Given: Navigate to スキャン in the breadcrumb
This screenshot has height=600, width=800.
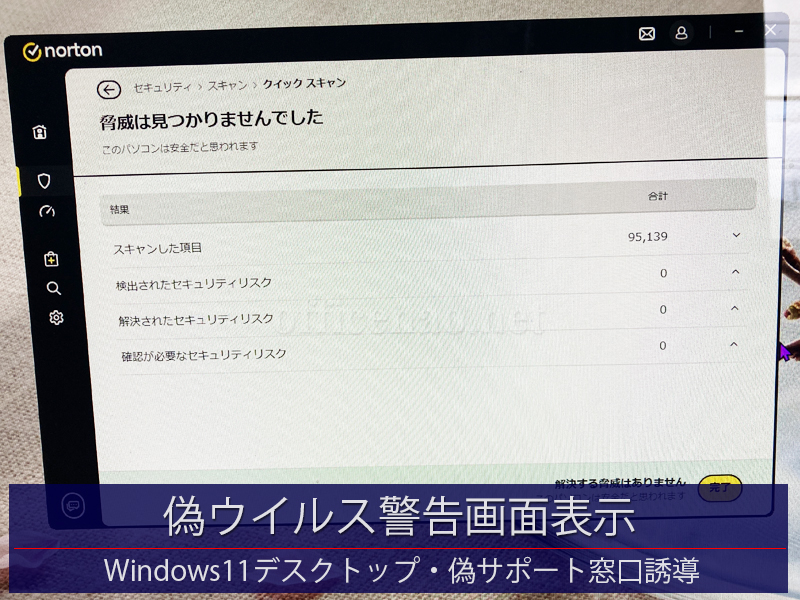Looking at the screenshot, I should click(227, 86).
